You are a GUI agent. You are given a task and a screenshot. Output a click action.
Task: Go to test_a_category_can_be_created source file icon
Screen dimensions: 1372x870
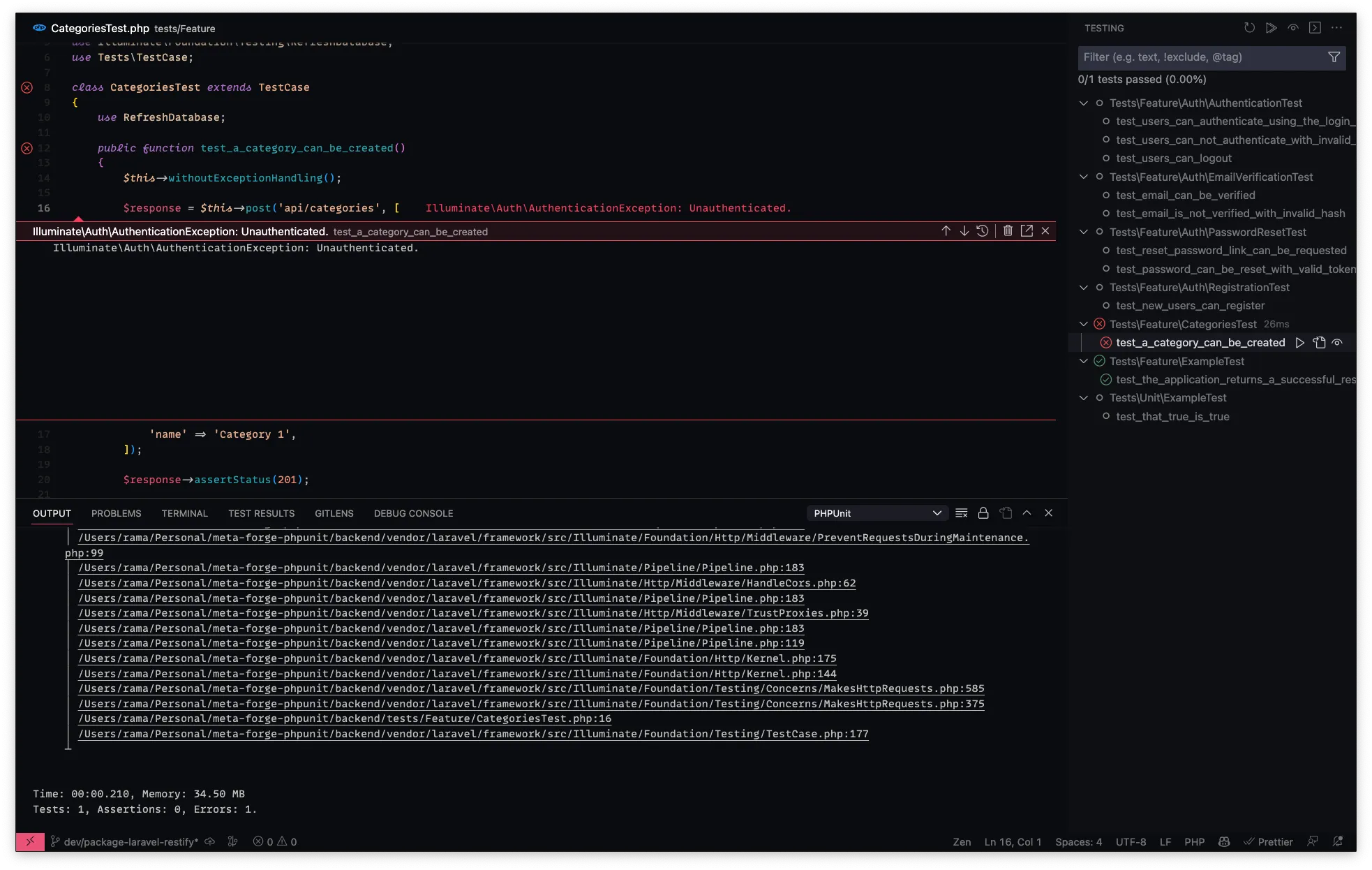pos(1319,343)
